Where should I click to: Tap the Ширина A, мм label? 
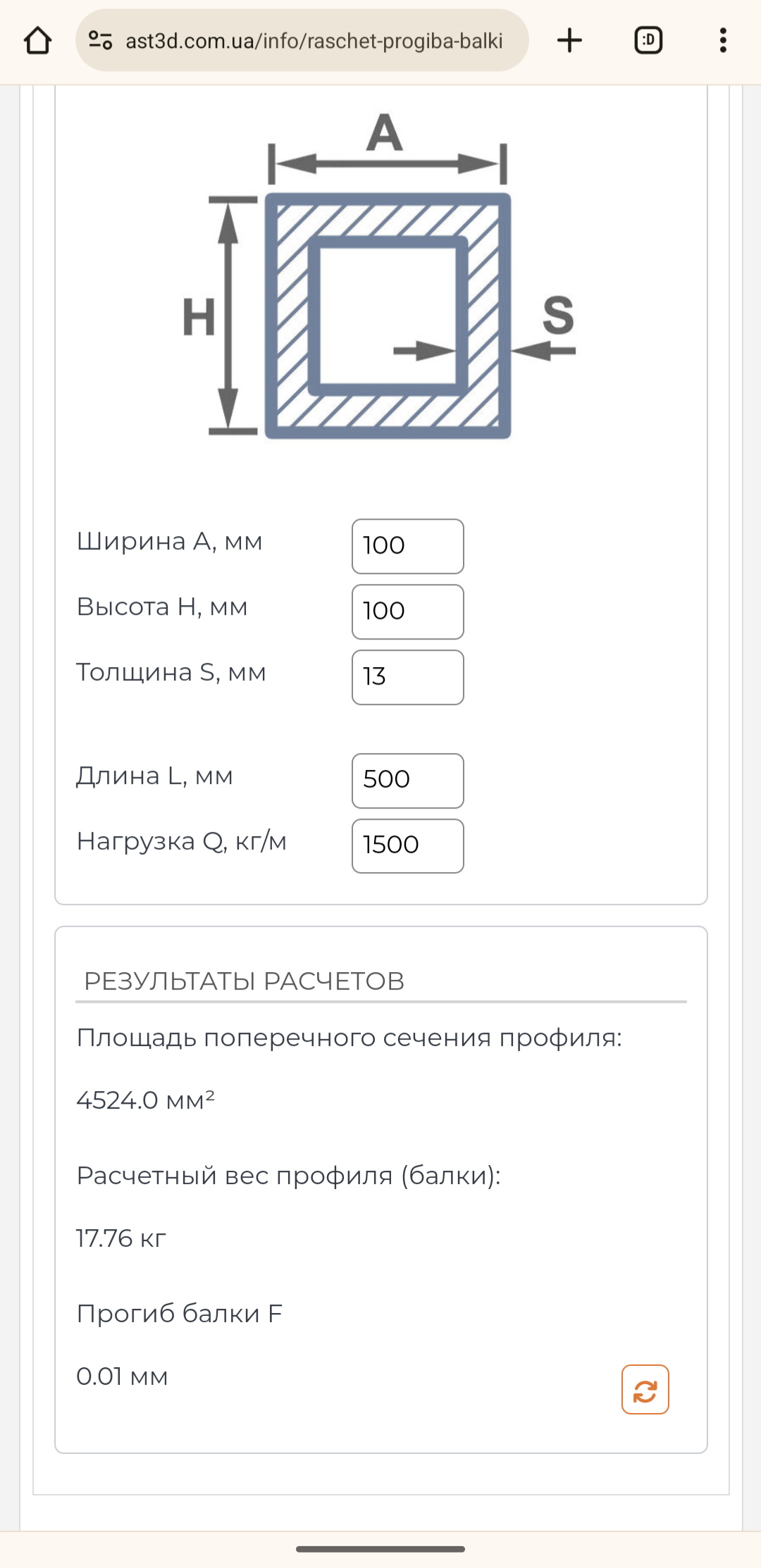pos(169,542)
